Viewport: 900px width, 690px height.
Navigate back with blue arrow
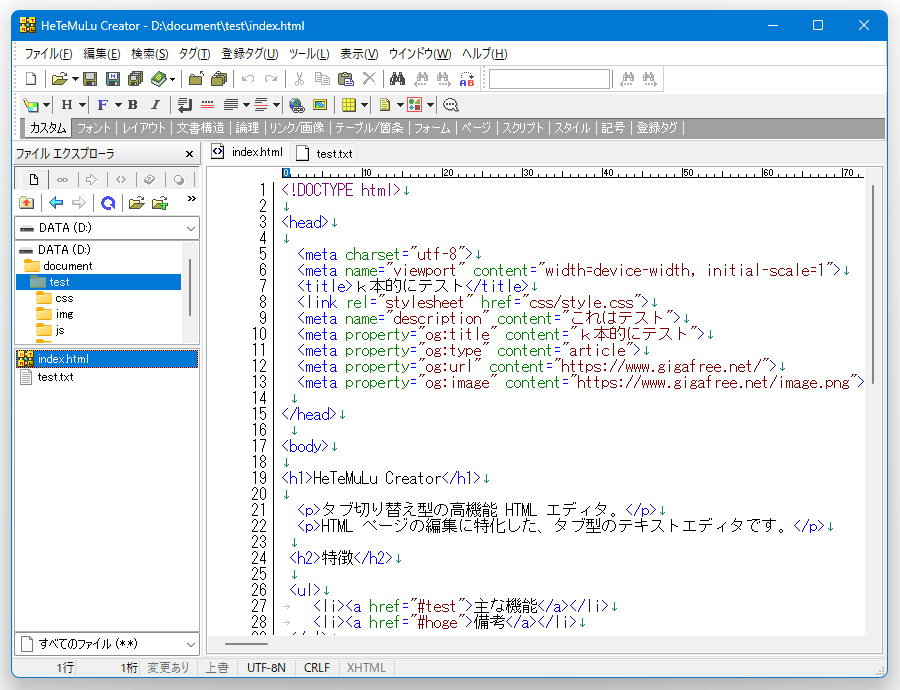pyautogui.click(x=56, y=202)
